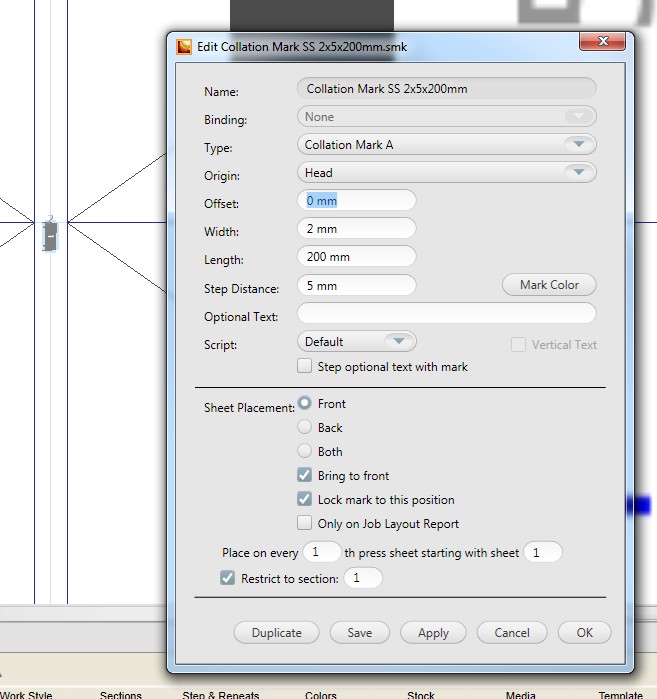The width and height of the screenshot is (657, 699).
Task: Open the Media tab
Action: pos(520,695)
